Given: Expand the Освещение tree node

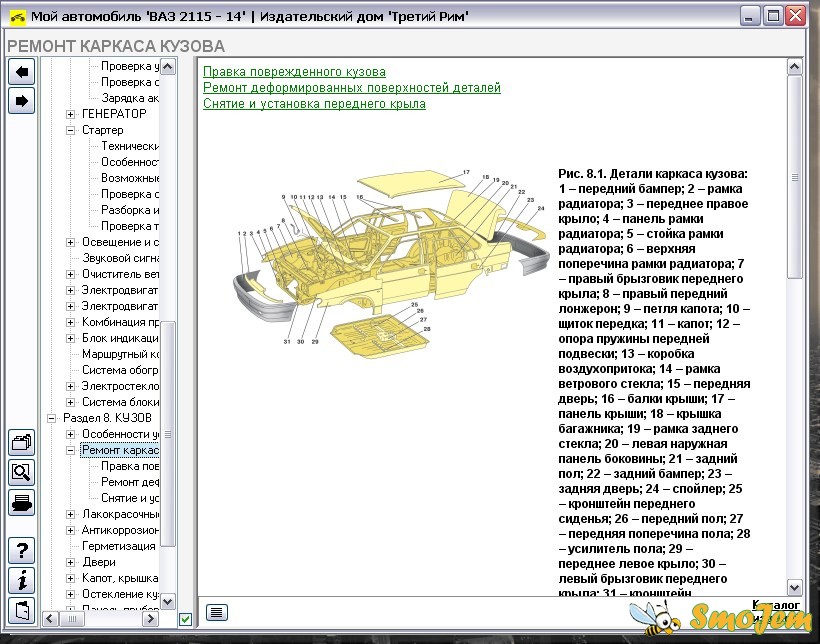Looking at the screenshot, I should click(x=71, y=242).
